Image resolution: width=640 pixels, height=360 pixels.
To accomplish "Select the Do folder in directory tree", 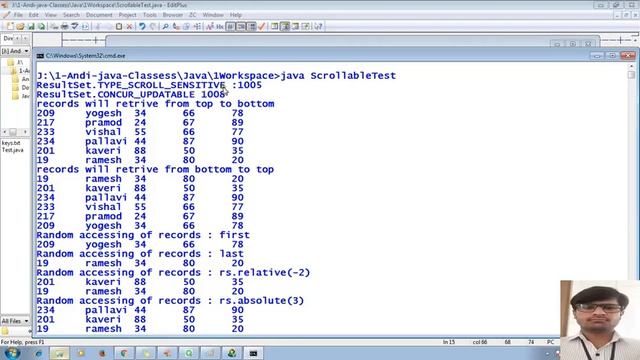I will (21, 88).
